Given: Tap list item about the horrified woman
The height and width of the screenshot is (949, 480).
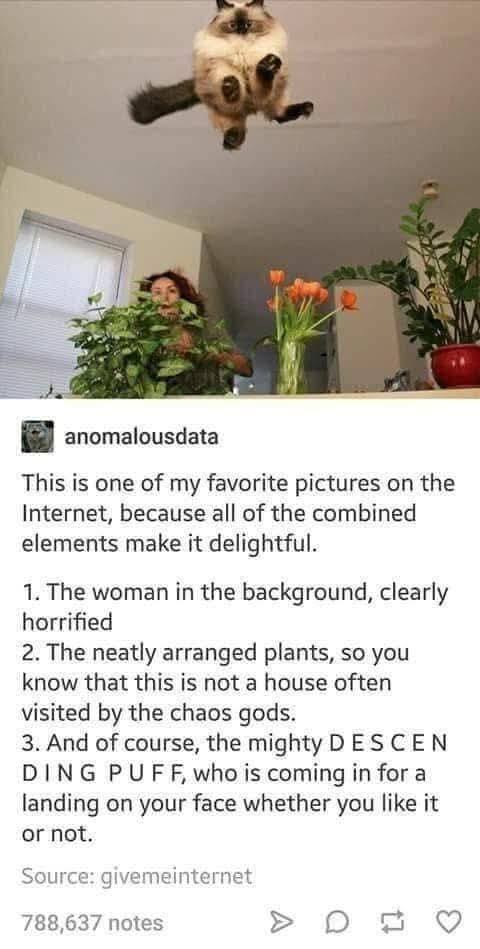Looking at the screenshot, I should click(235, 607).
